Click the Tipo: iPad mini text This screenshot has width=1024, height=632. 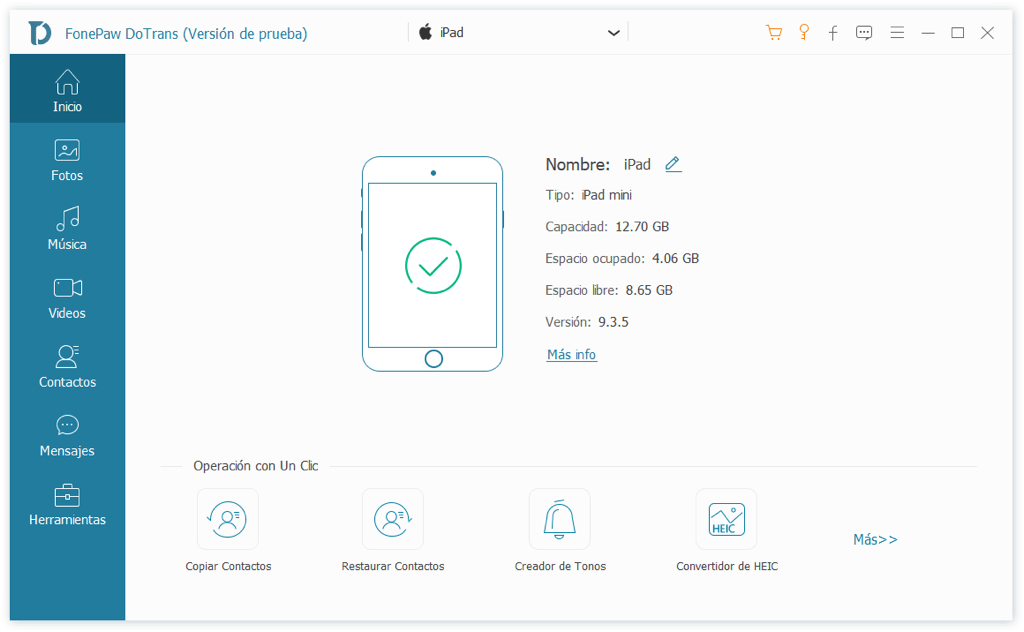588,195
